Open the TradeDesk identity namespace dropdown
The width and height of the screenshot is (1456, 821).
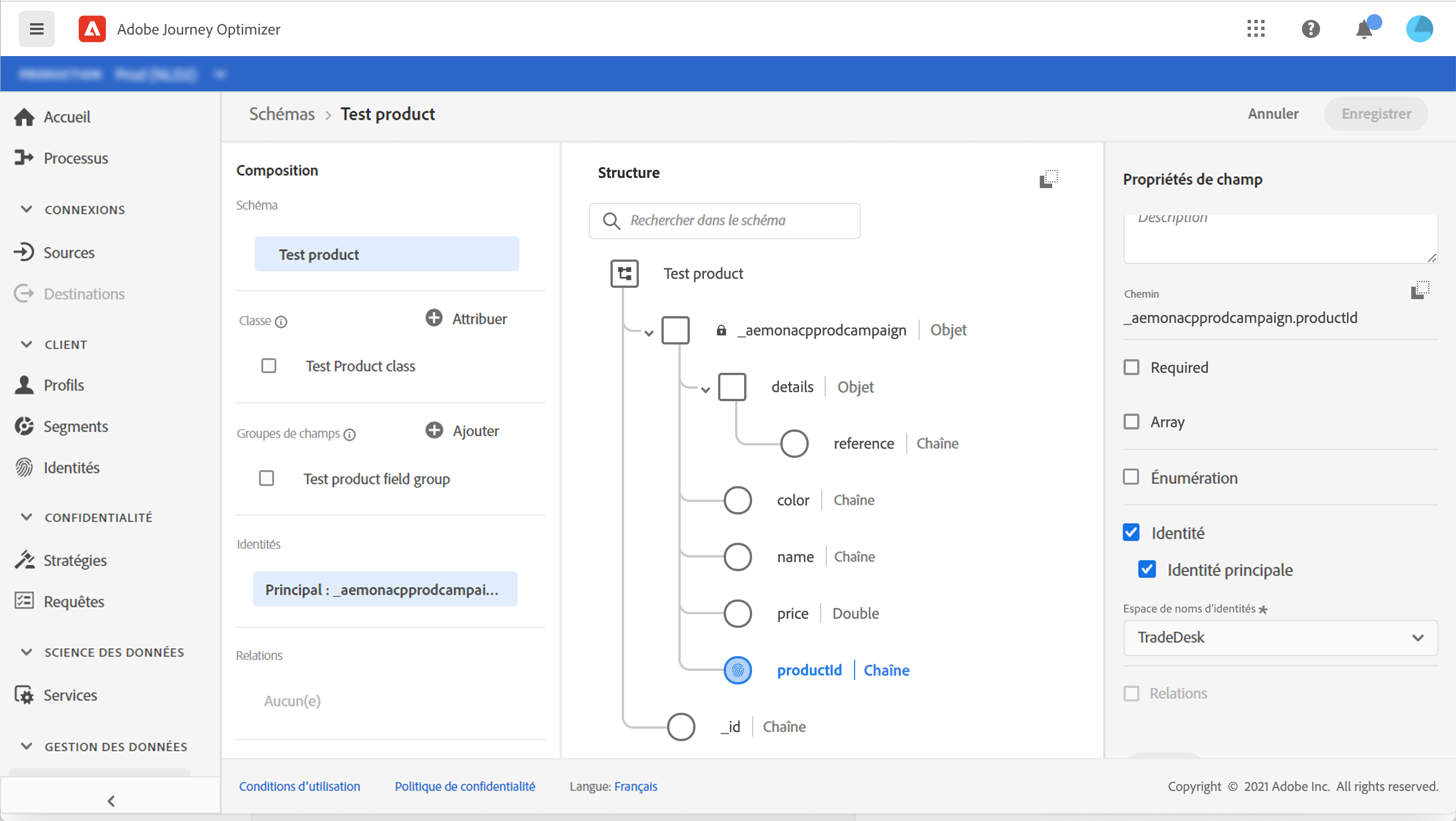1280,637
